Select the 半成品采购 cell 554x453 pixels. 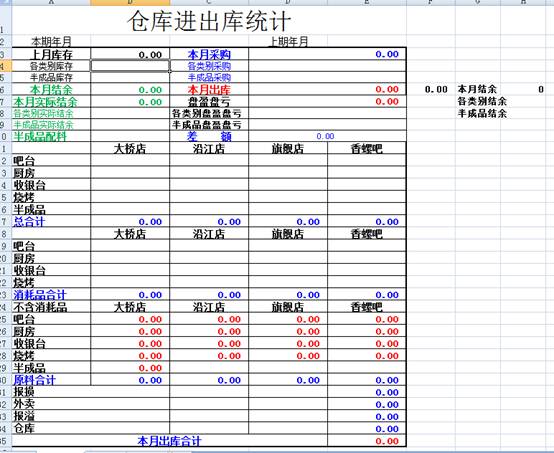209,77
